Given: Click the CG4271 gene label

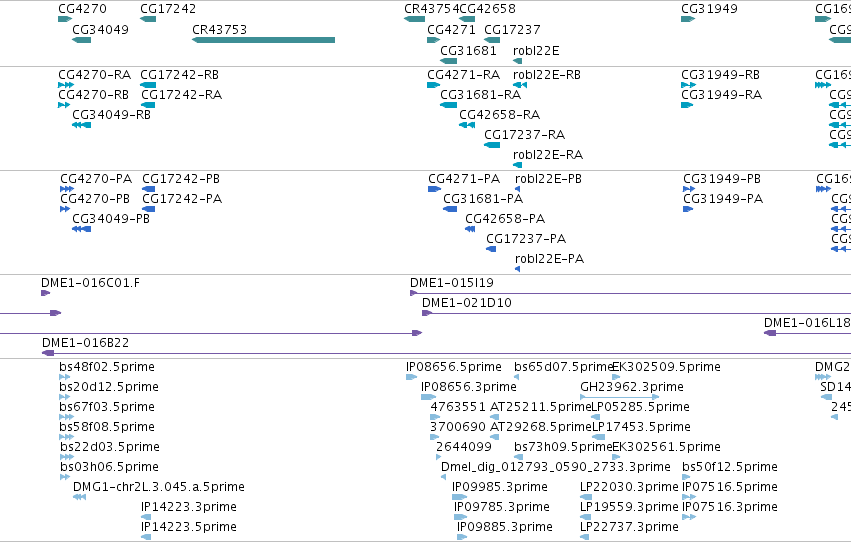Looking at the screenshot, I should click(451, 29).
